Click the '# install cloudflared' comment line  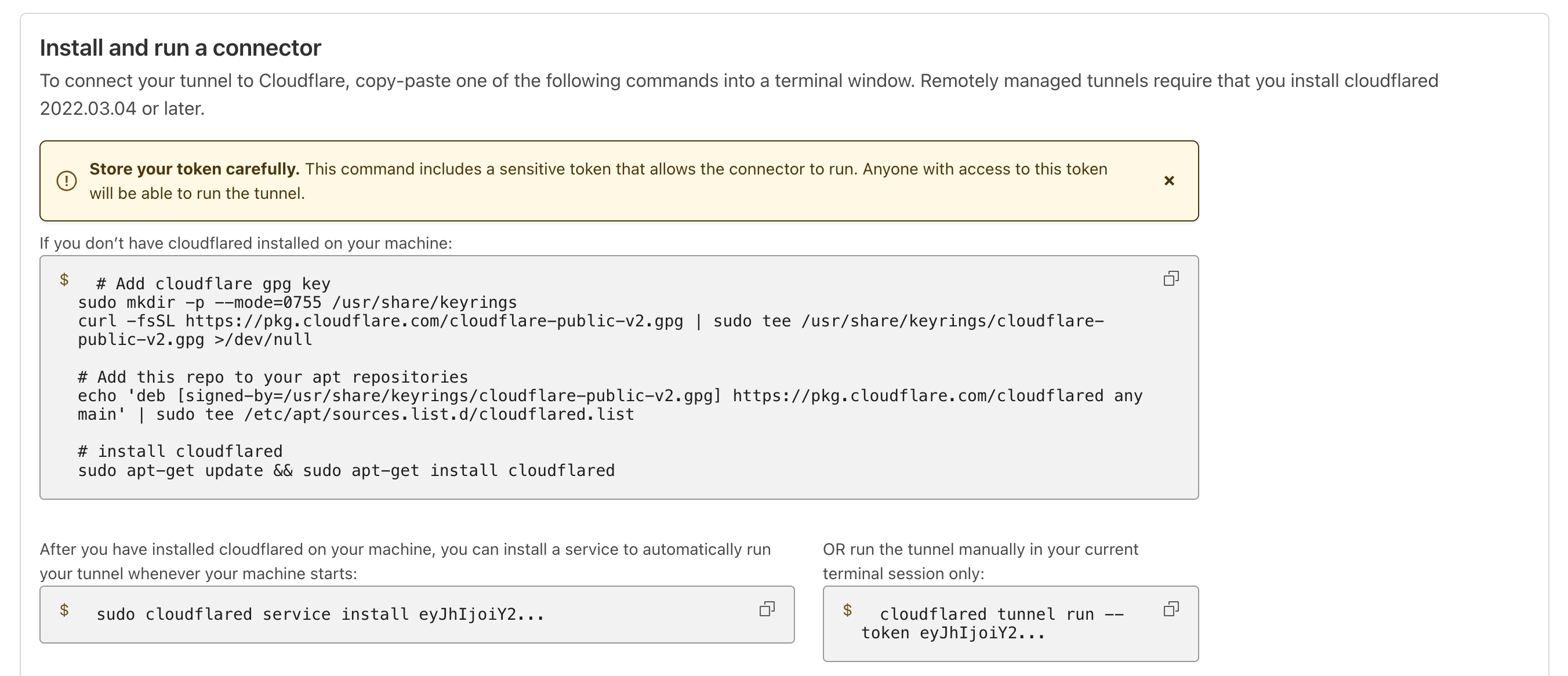click(x=180, y=452)
